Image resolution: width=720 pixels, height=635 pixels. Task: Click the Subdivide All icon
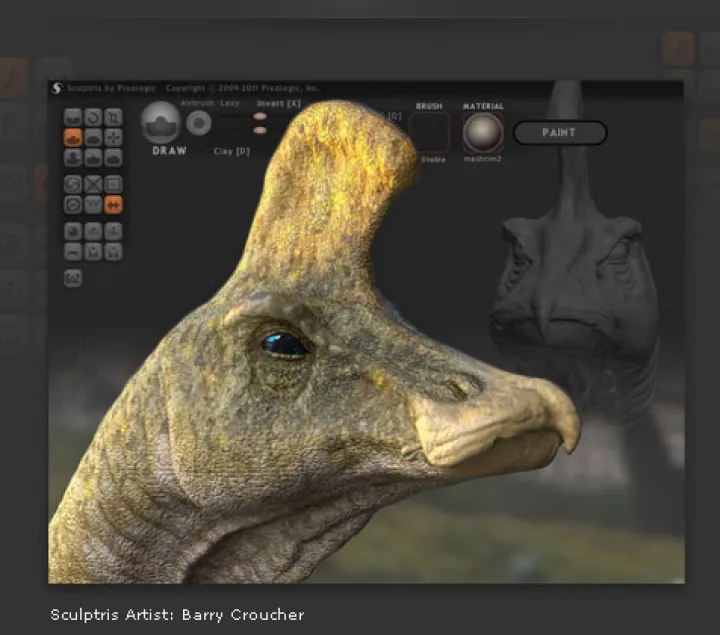(x=113, y=184)
